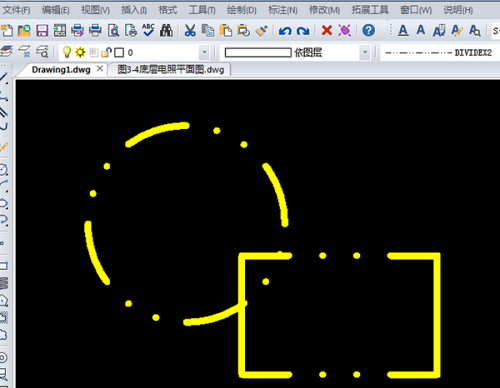The width and height of the screenshot is (500, 388).
Task: Click the layer 0 color square swatch
Action: [x=119, y=52]
